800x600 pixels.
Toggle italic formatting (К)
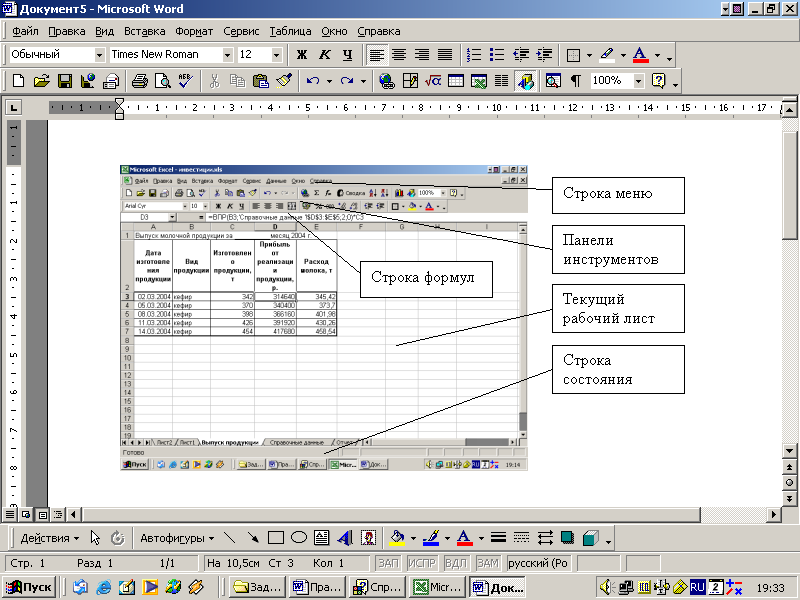324,54
